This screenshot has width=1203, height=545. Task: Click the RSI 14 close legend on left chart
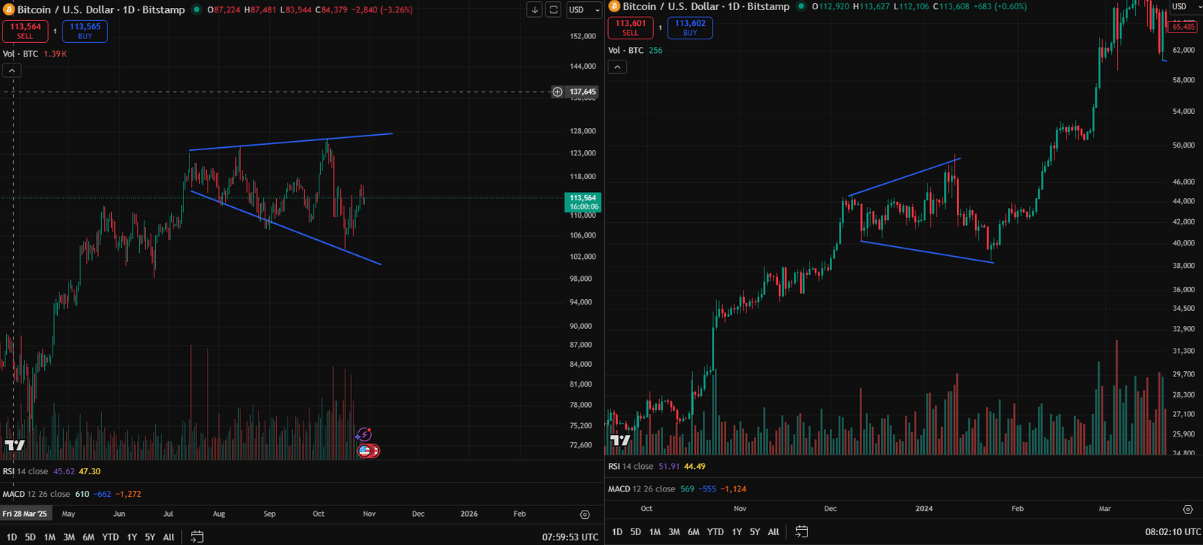tap(26, 471)
